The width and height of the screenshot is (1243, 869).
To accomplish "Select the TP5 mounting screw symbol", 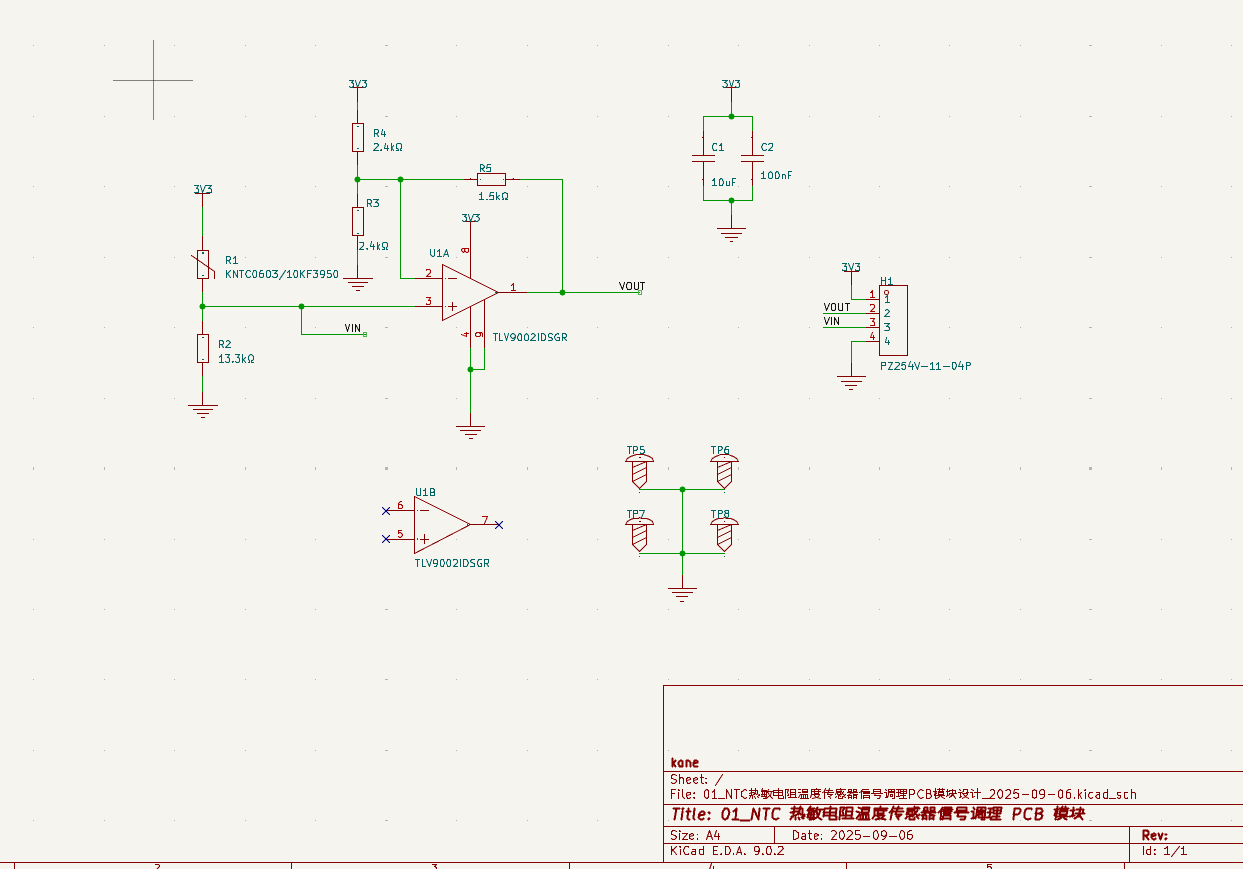I will pyautogui.click(x=637, y=469).
